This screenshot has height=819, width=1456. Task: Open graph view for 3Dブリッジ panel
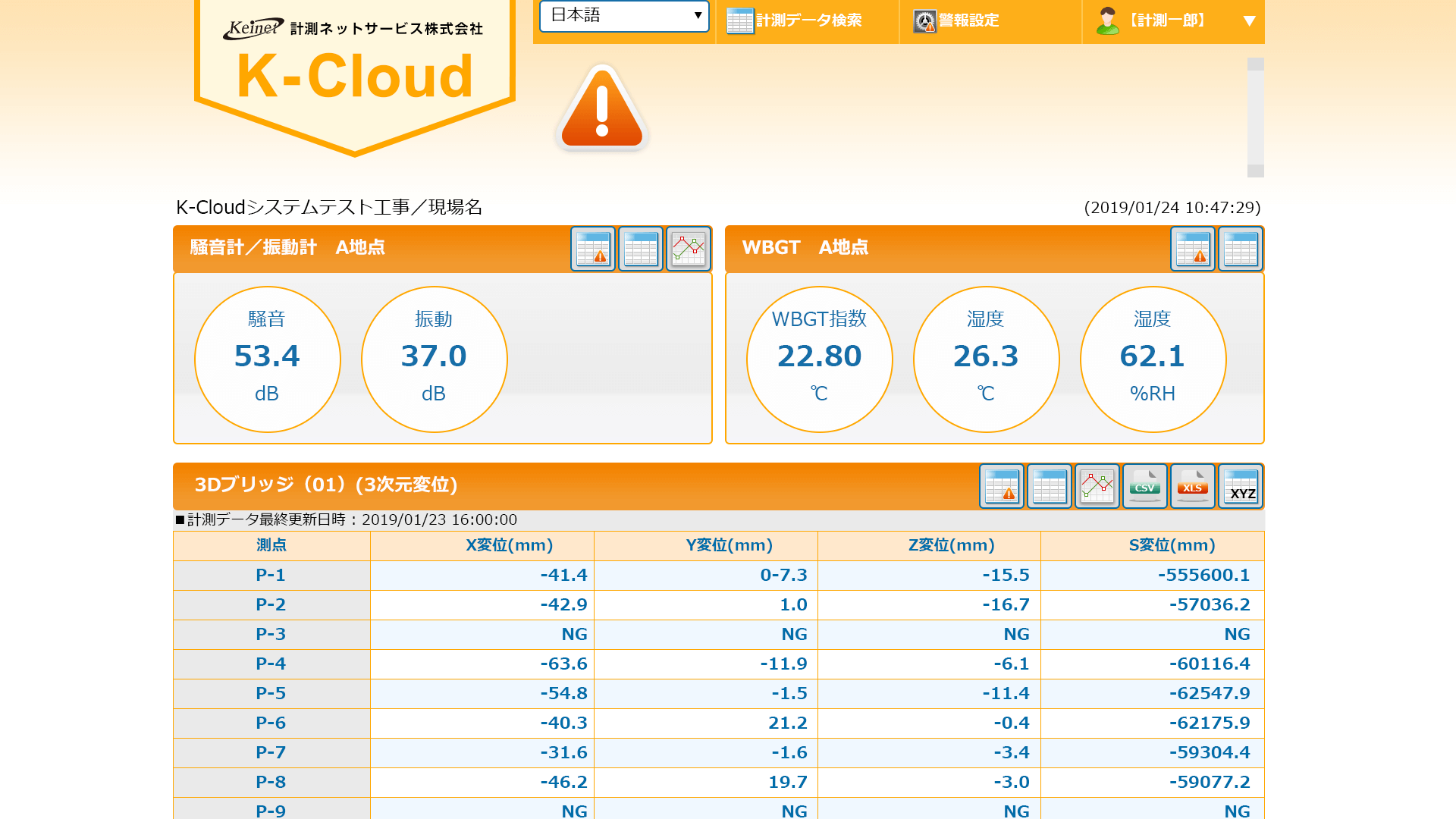tap(1097, 486)
